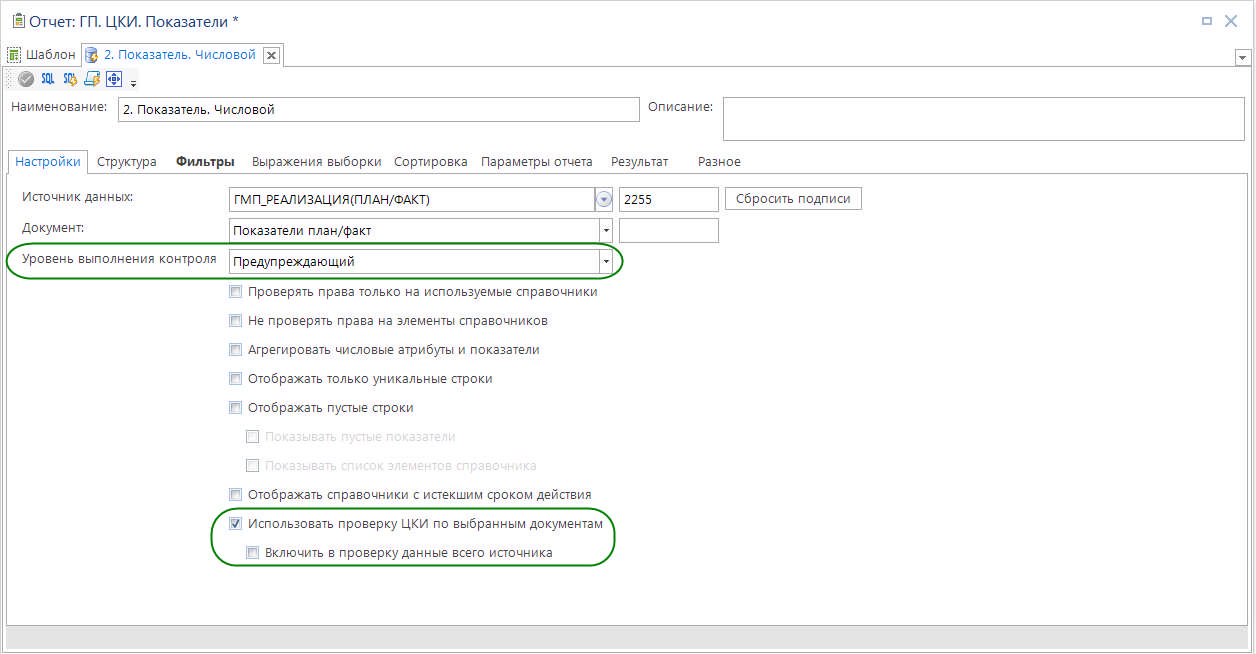Uncheck 'Использовать проверку ЦКИ по выбранным документам'
Image resolution: width=1256 pixels, height=654 pixels.
point(236,523)
